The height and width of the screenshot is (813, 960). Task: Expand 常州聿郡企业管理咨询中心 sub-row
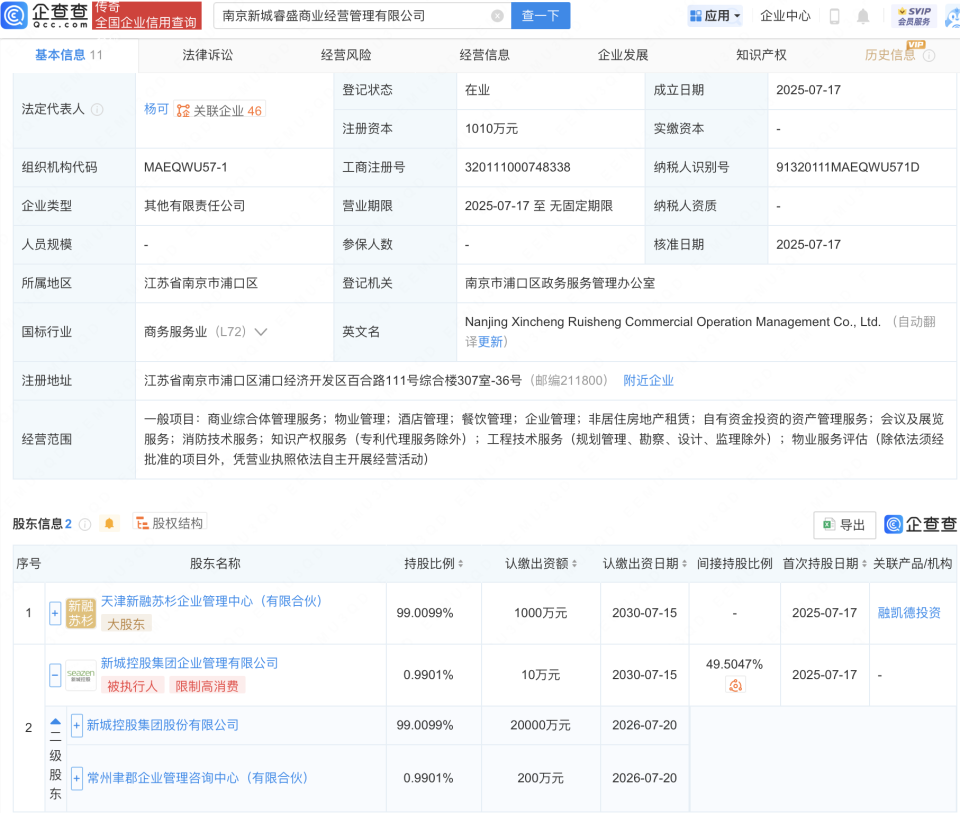click(x=77, y=778)
